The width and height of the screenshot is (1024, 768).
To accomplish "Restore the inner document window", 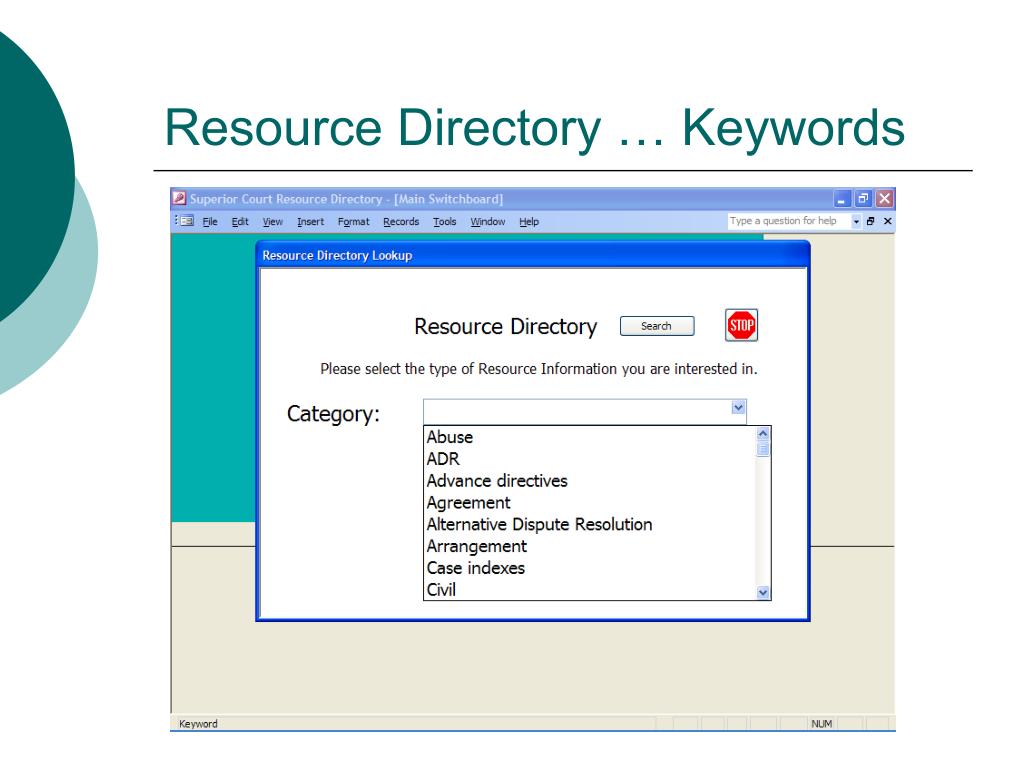I will pos(870,221).
